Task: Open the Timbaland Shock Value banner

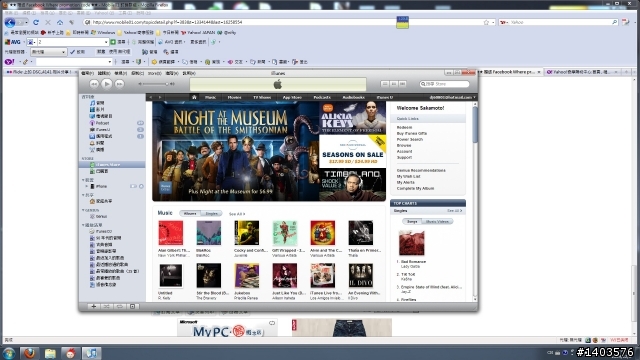Action: 353,184
